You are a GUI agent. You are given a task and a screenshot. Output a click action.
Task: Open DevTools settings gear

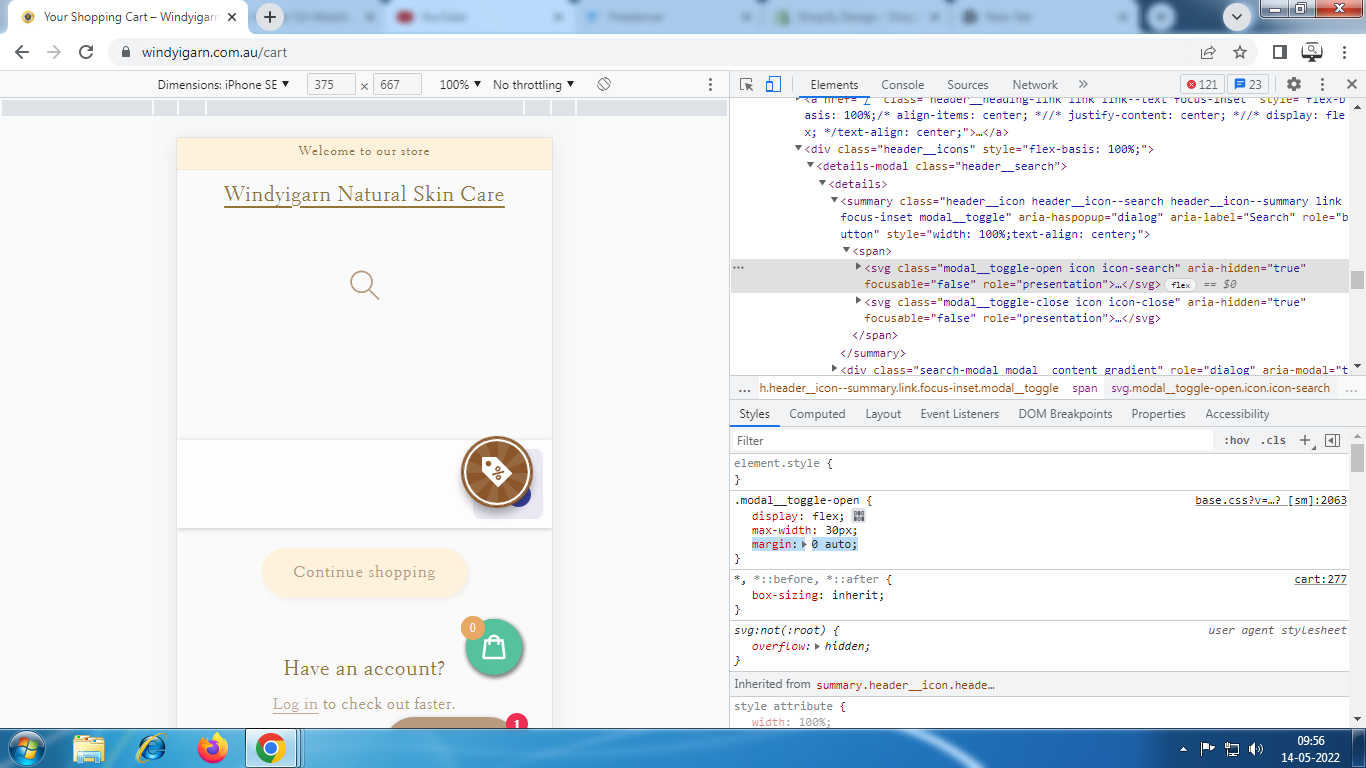point(1294,85)
